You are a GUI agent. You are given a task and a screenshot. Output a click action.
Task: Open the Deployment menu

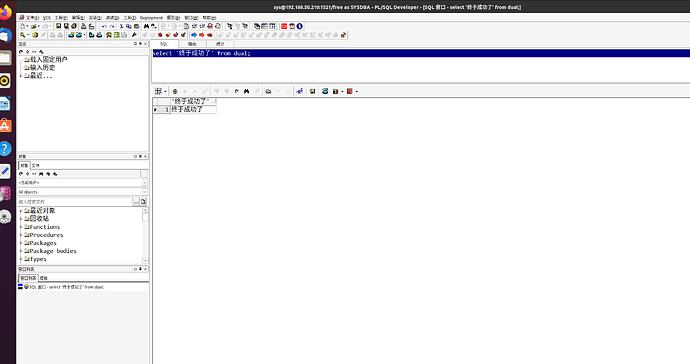click(x=151, y=18)
